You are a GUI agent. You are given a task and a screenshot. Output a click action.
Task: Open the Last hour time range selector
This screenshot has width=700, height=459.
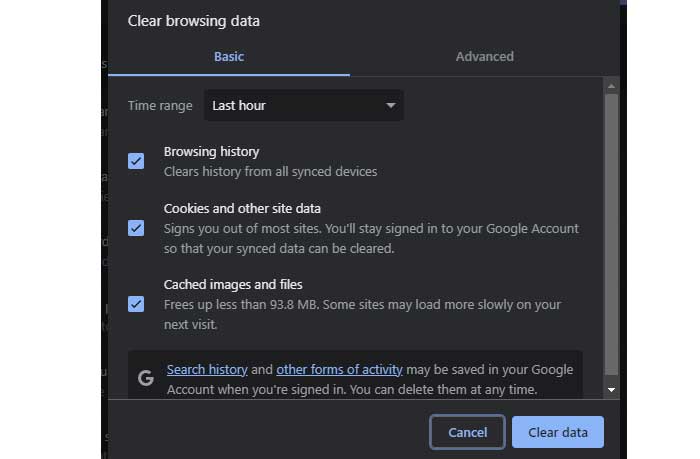tap(303, 105)
